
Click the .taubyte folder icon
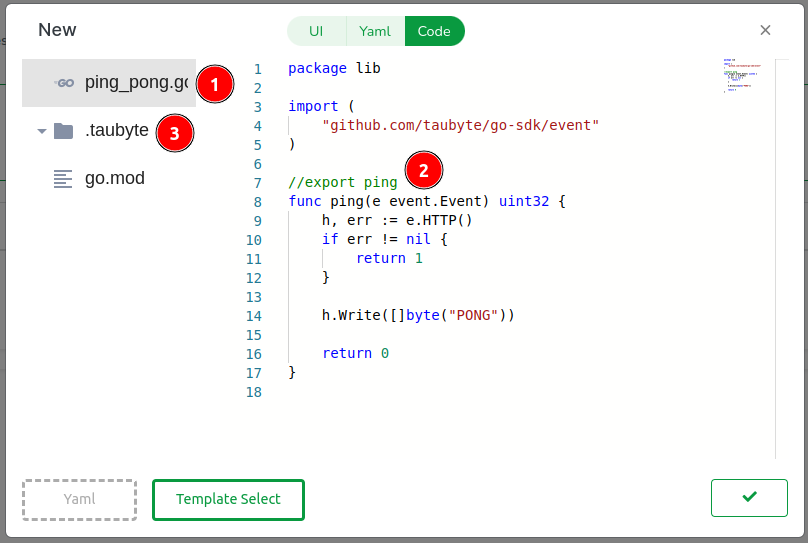click(64, 131)
